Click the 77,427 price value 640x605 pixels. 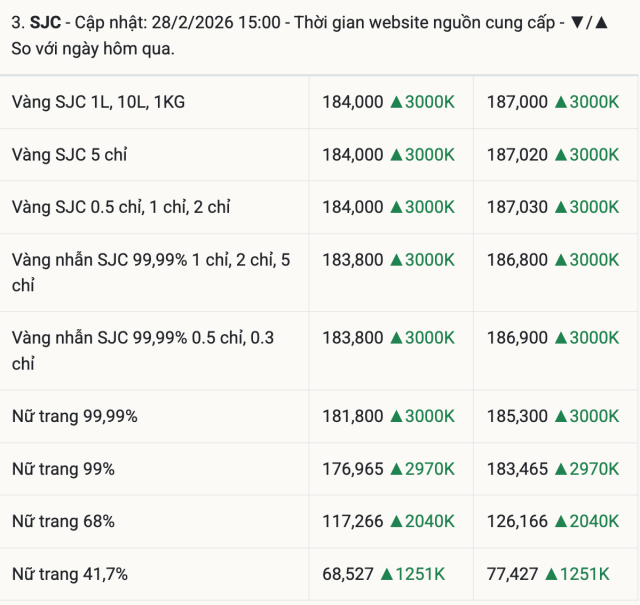click(x=513, y=574)
